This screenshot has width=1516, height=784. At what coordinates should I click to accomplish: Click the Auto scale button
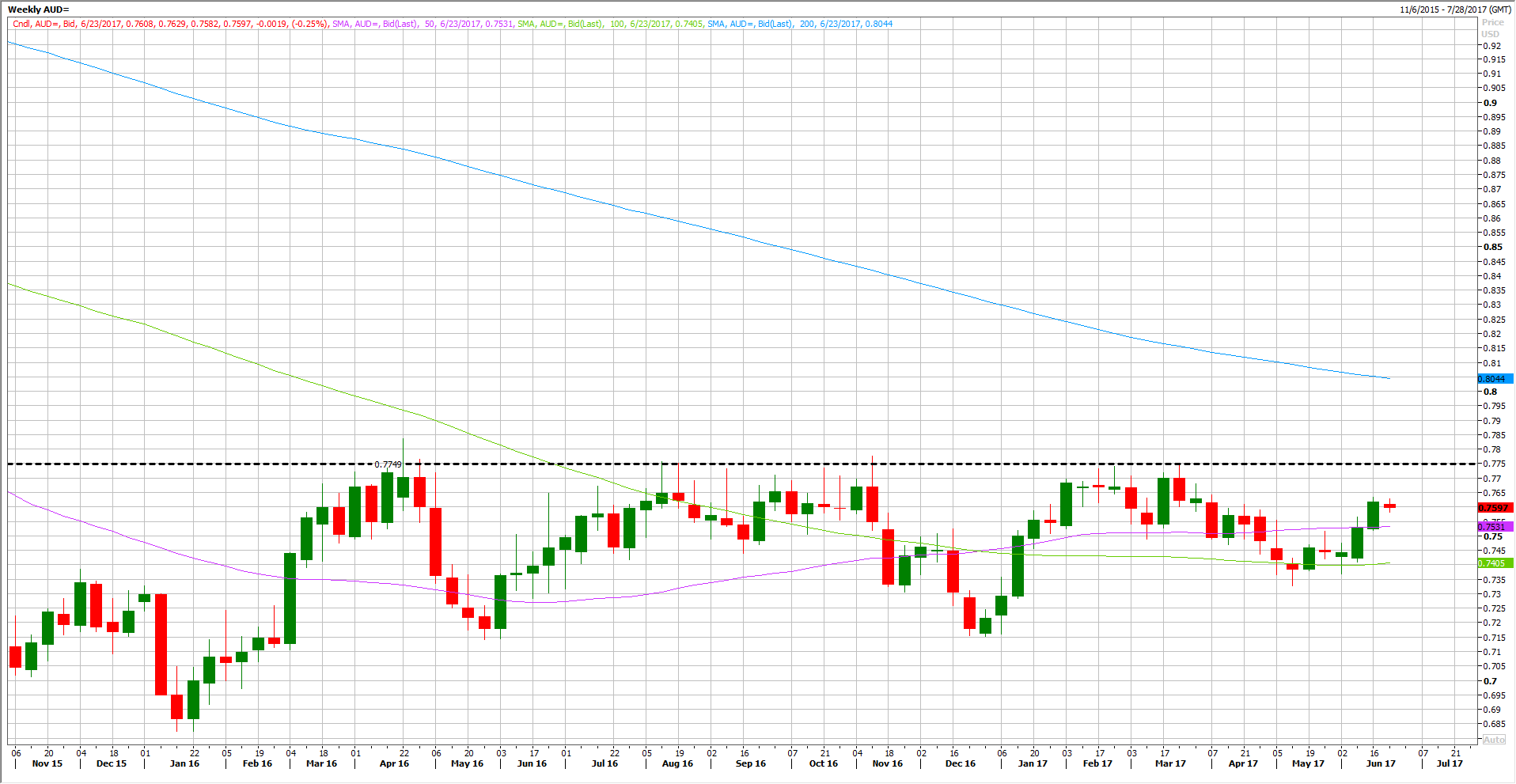[1494, 740]
